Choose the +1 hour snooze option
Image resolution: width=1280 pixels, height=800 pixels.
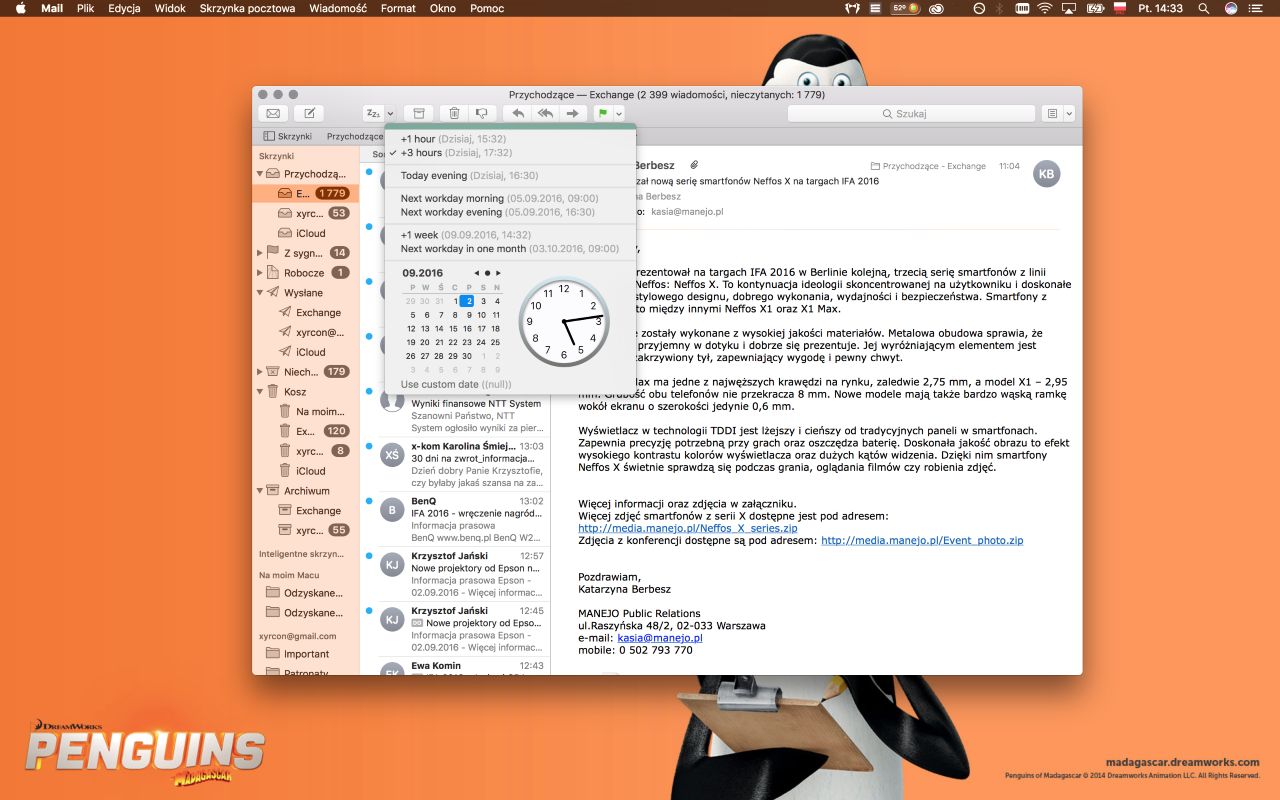coord(510,139)
